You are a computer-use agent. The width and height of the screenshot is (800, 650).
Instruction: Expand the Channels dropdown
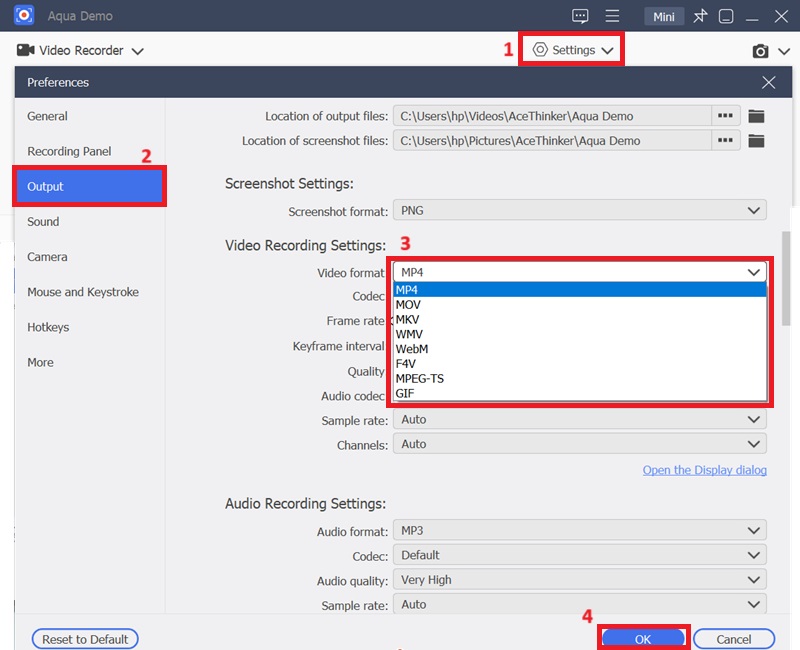tap(580, 444)
